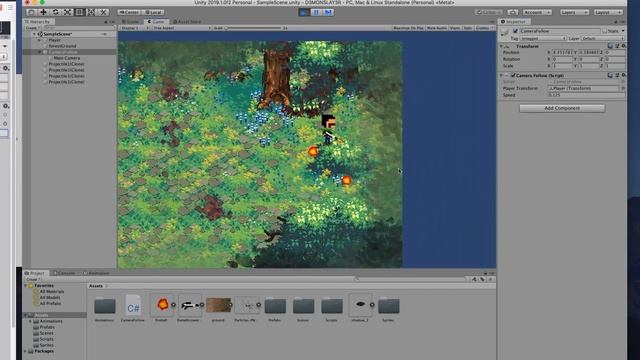The width and height of the screenshot is (640, 360).
Task: Open the Collab dropdown
Action: pyautogui.click(x=489, y=12)
